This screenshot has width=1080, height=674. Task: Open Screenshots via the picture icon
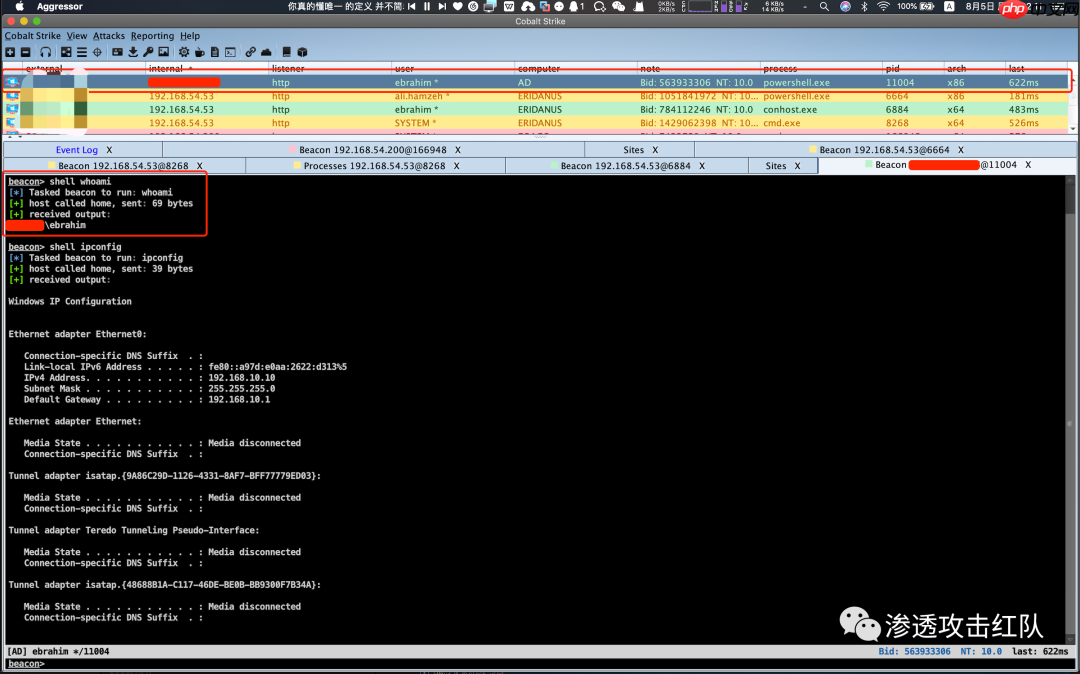(x=163, y=52)
